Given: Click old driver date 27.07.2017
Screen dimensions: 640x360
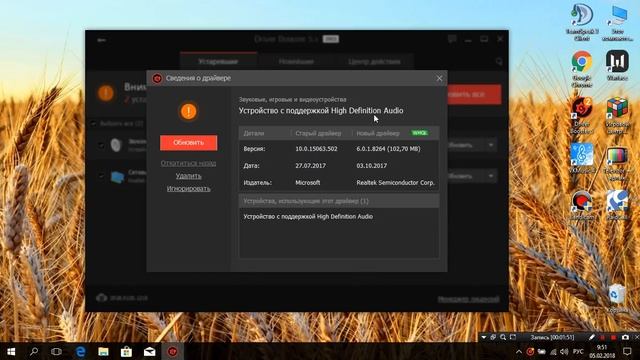Looking at the screenshot, I should [311, 166].
